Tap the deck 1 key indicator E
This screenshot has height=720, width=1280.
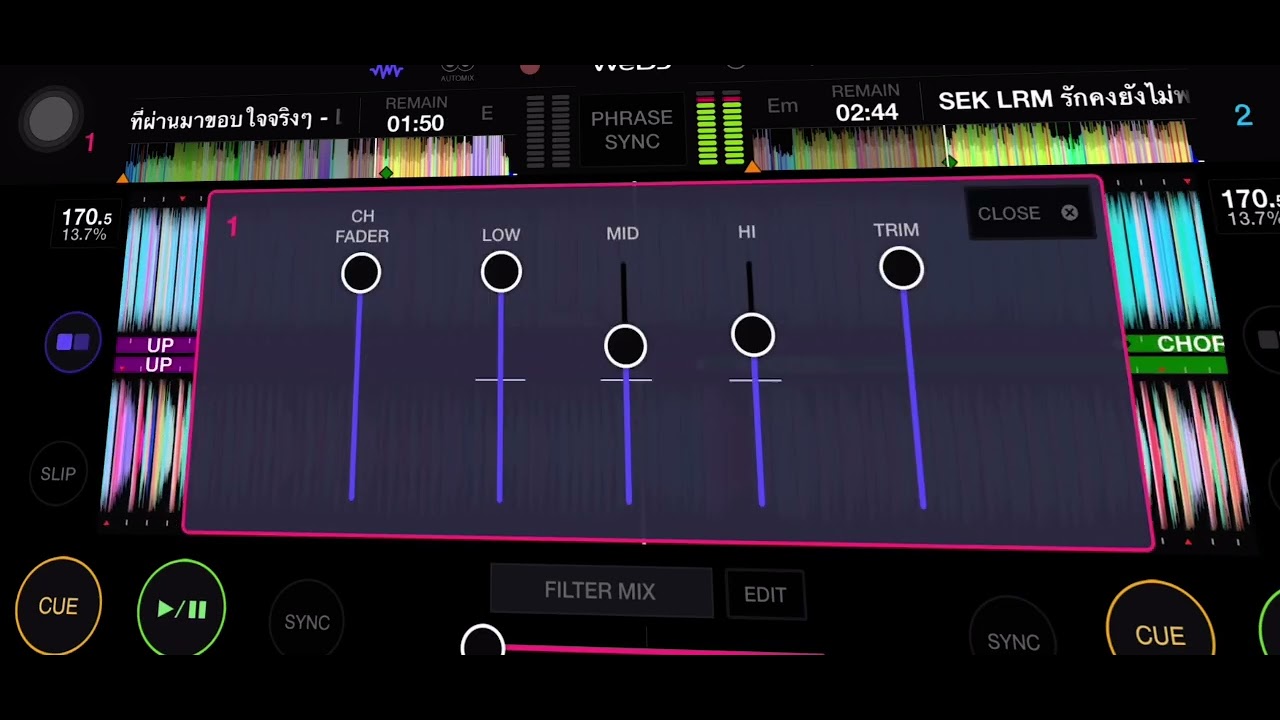487,113
